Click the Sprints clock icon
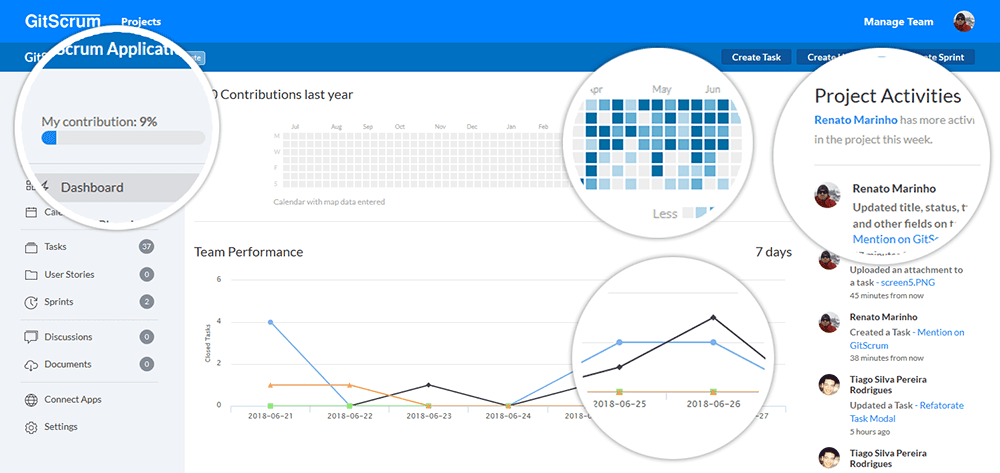The height and width of the screenshot is (473, 1000). click(x=31, y=302)
